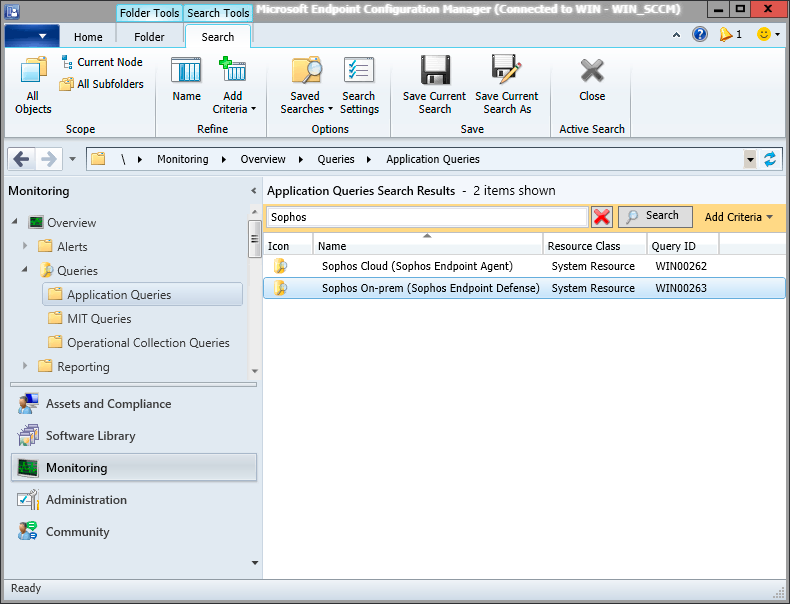Navigate back with the back arrow
The height and width of the screenshot is (604, 790).
[21, 159]
